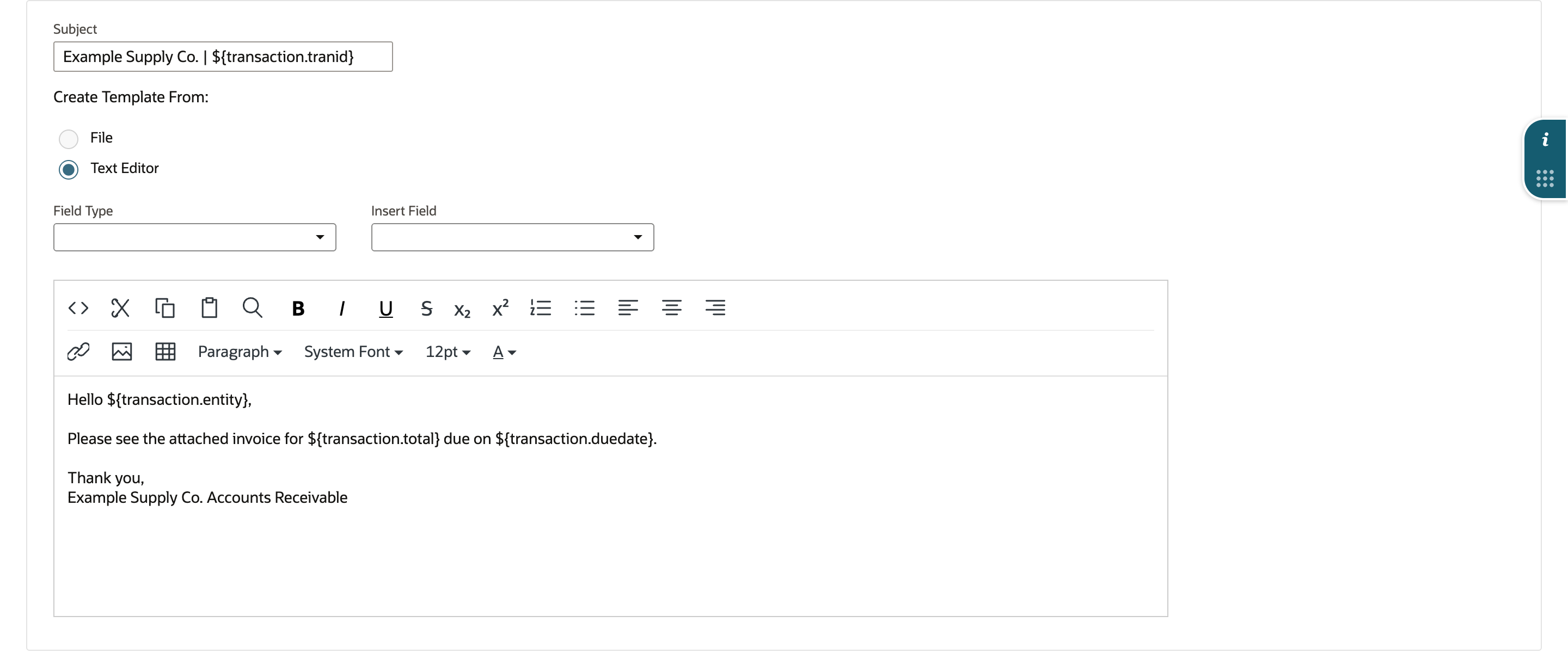Insert an image using picture icon

coord(122,352)
